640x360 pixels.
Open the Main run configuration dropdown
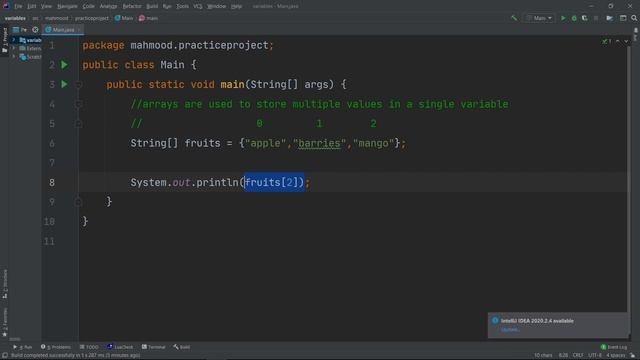(x=540, y=18)
